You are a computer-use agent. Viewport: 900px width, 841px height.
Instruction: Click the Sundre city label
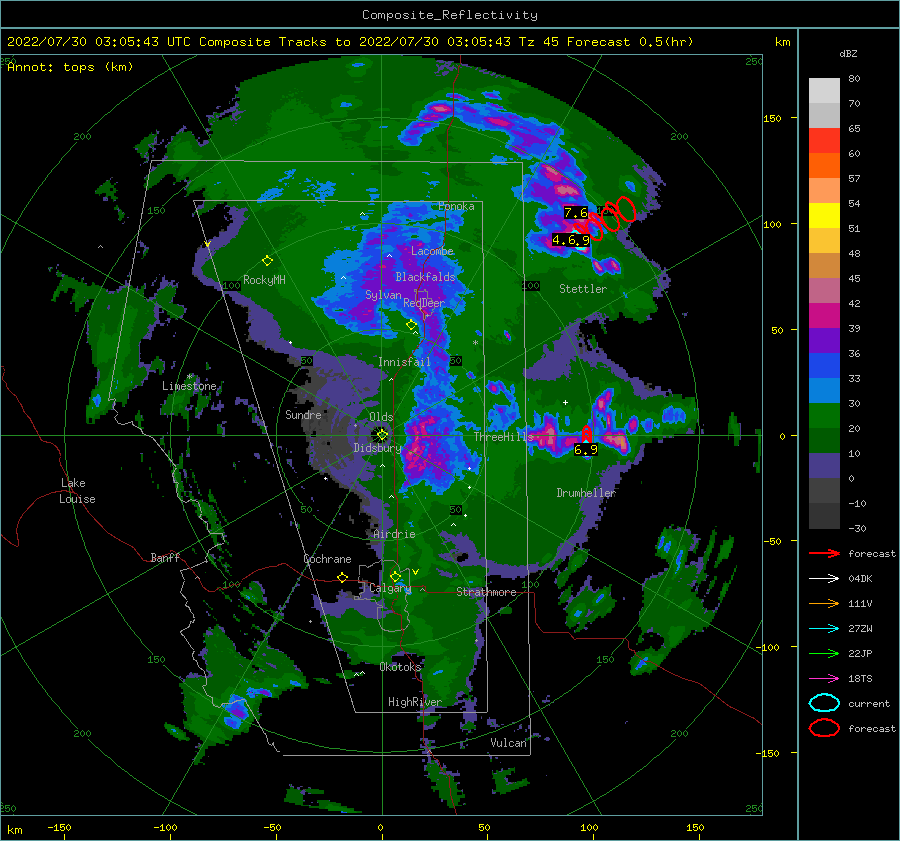[303, 414]
